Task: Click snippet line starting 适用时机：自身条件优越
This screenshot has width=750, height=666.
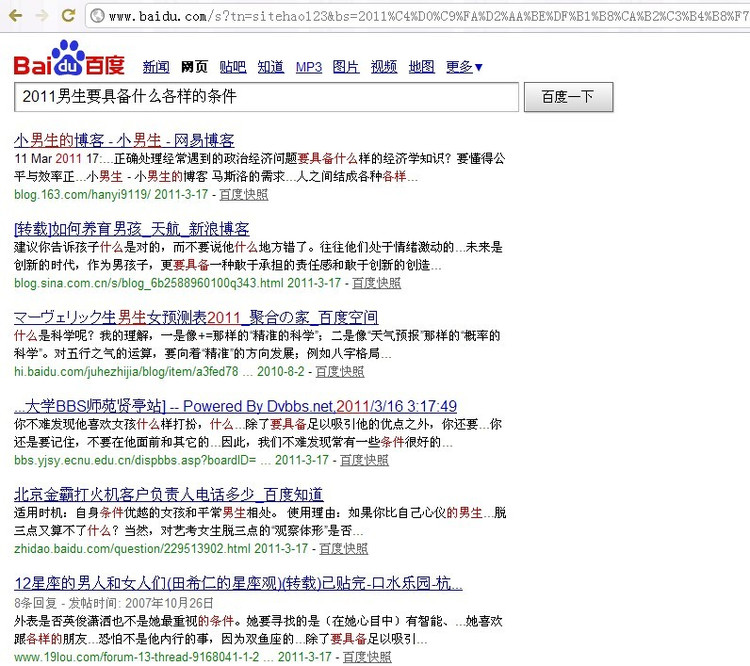Action: point(260,512)
